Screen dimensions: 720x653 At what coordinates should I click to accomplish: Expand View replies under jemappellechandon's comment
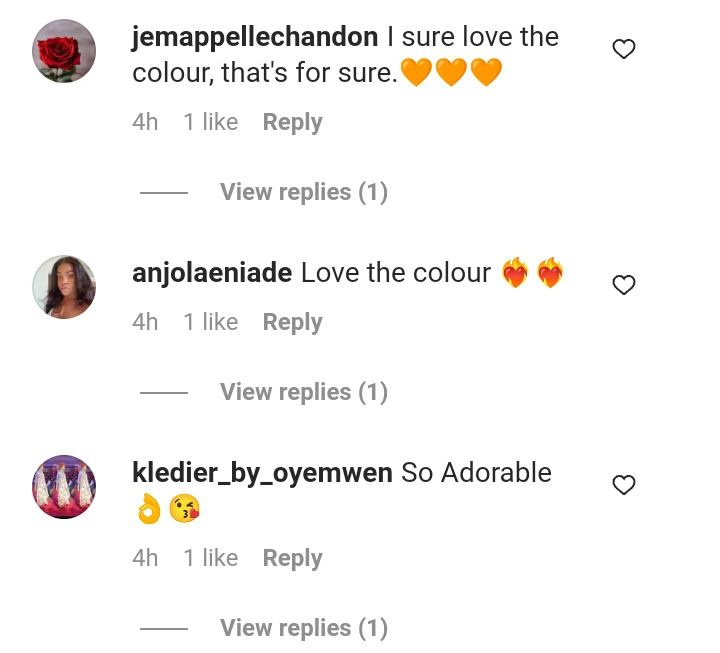304,192
